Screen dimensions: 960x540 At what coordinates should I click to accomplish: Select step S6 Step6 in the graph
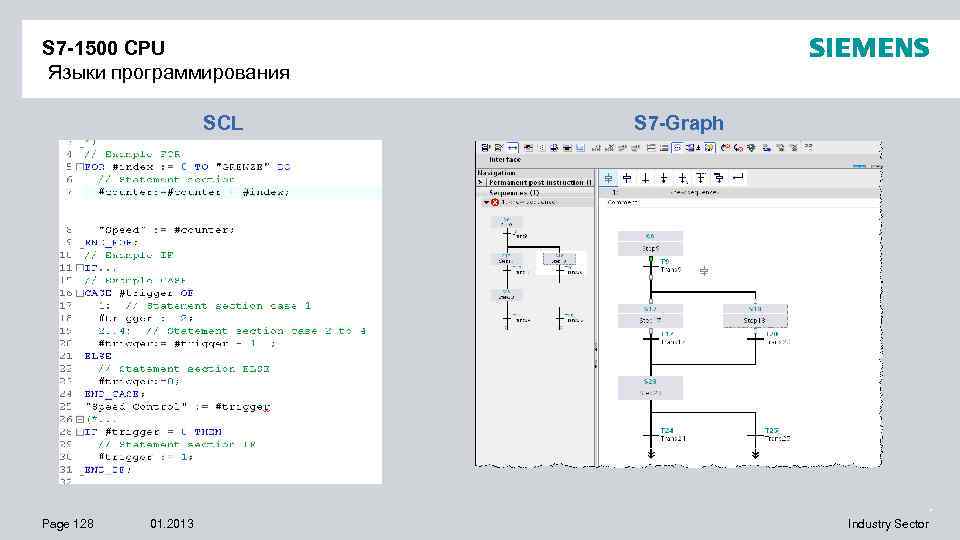click(x=650, y=243)
